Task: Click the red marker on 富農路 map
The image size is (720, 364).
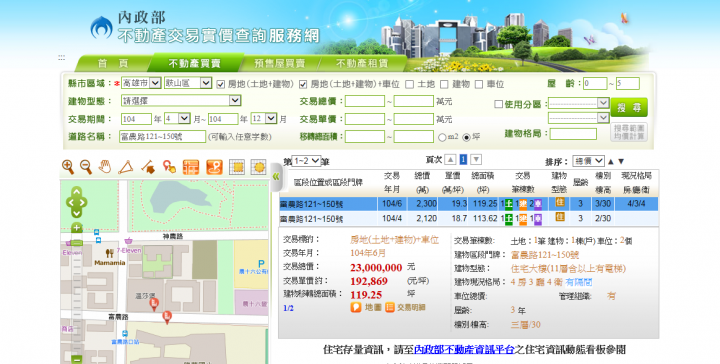Action: coord(168,316)
